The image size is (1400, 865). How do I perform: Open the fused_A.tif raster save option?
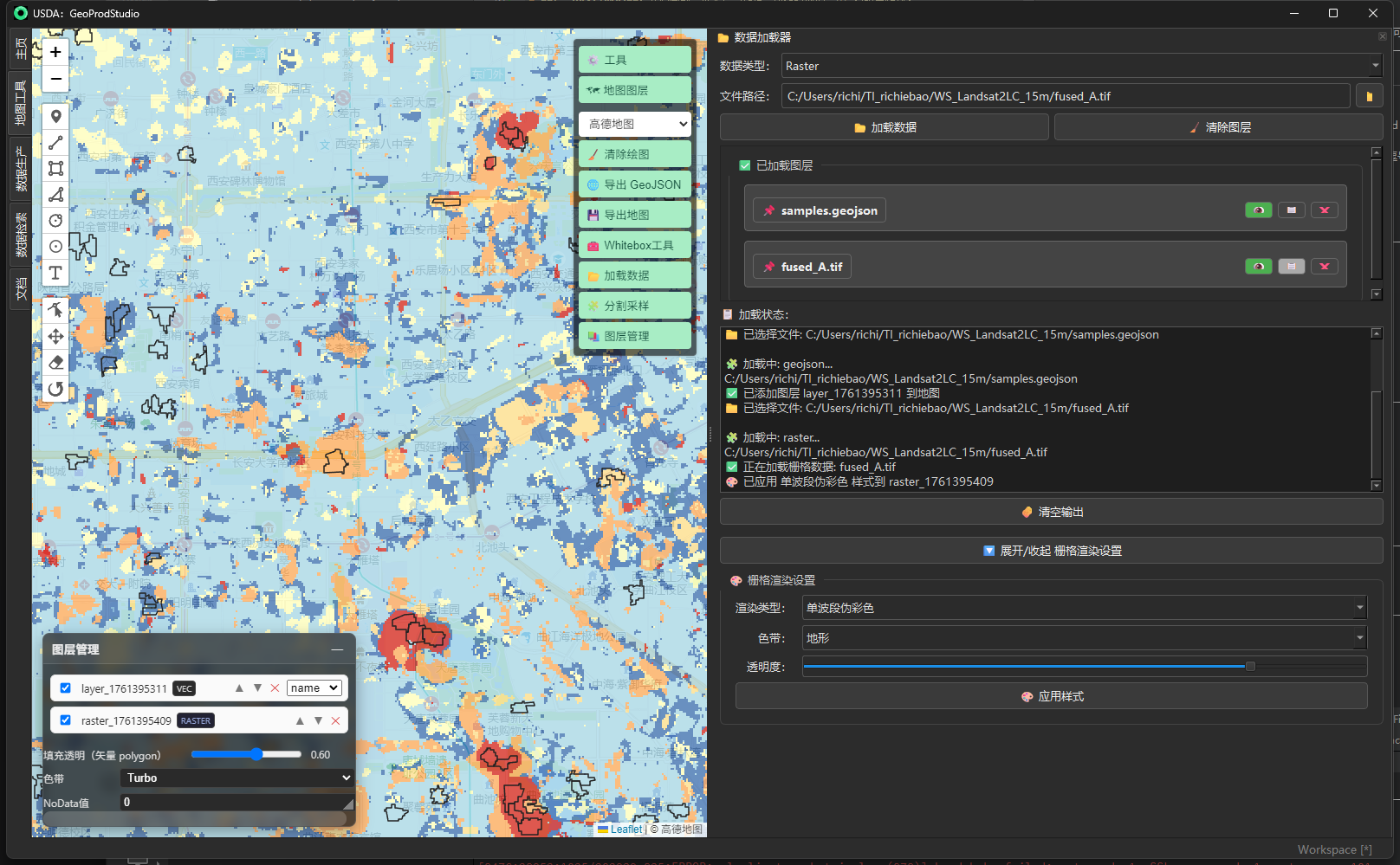[x=1291, y=266]
